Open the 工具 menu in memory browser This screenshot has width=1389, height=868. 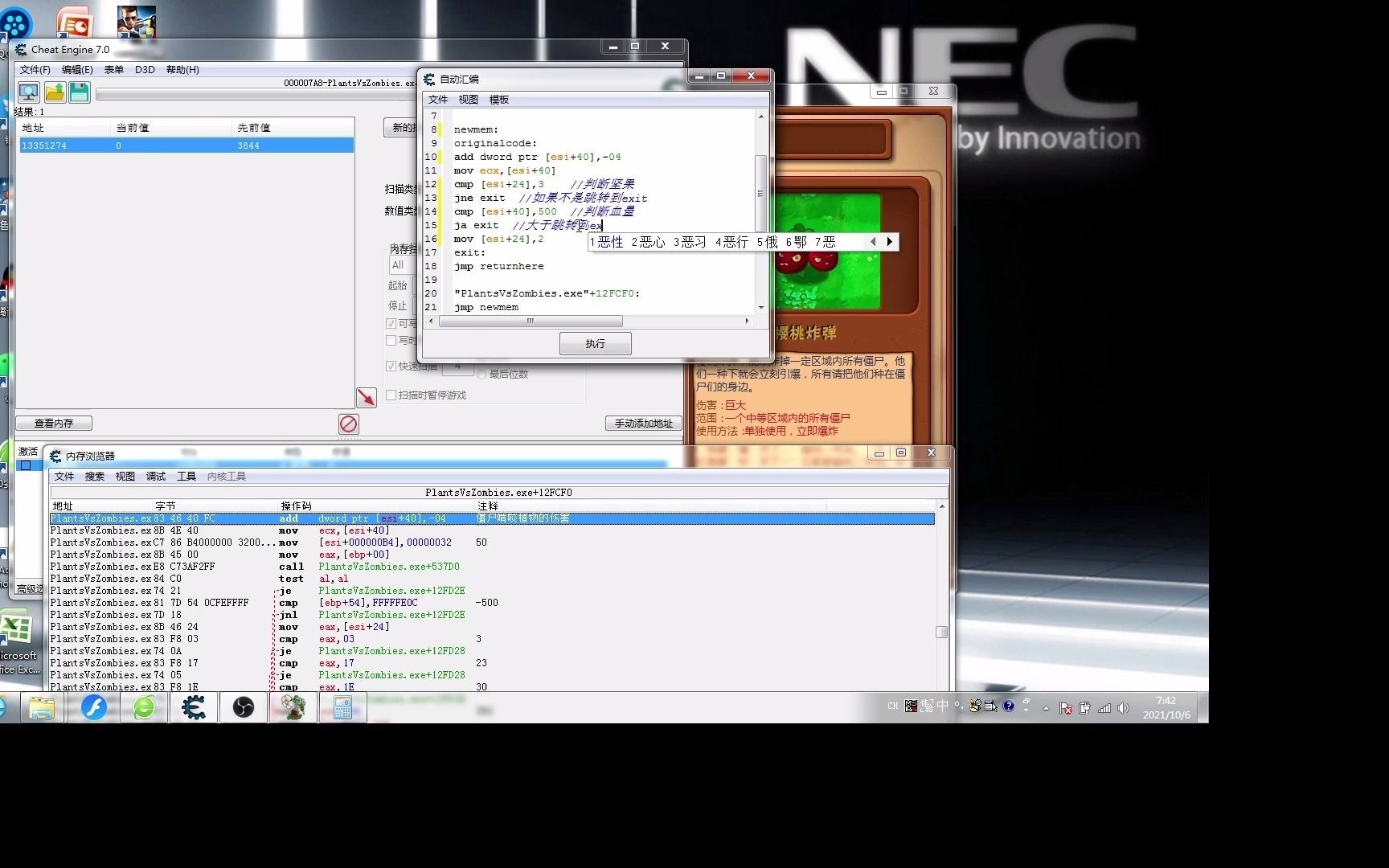186,477
